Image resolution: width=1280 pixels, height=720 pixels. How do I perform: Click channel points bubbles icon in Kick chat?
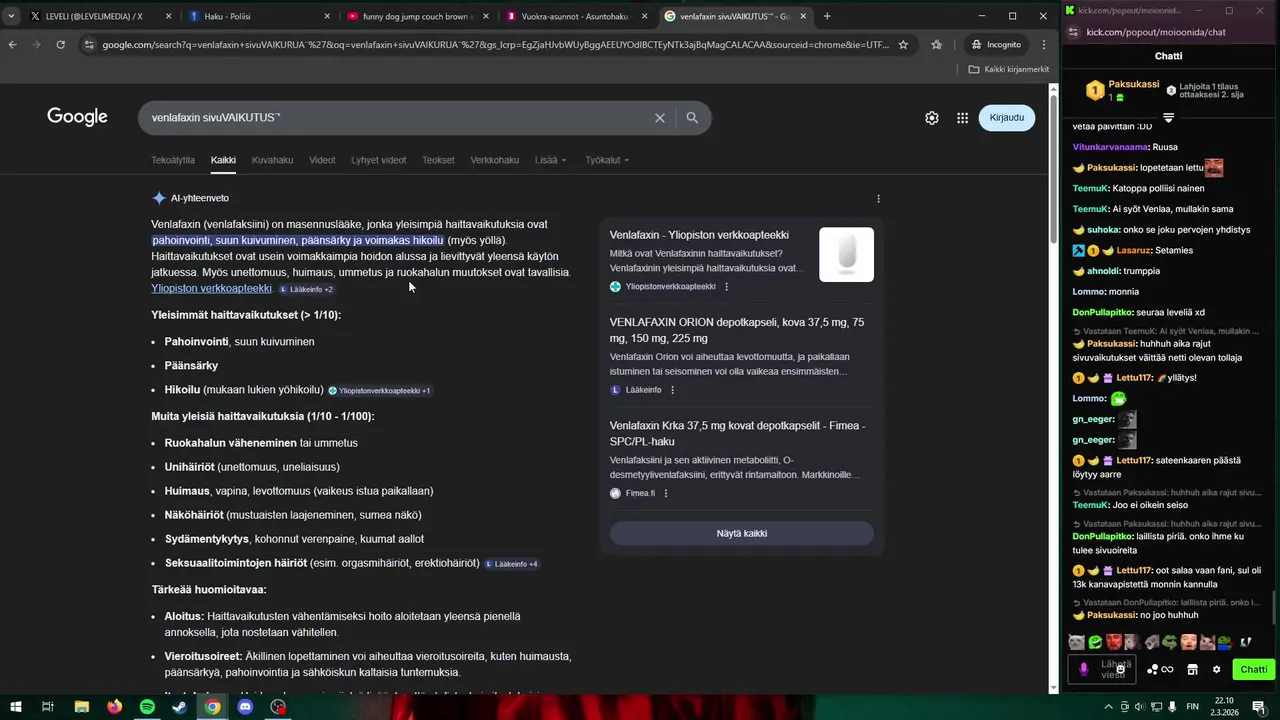(1153, 669)
